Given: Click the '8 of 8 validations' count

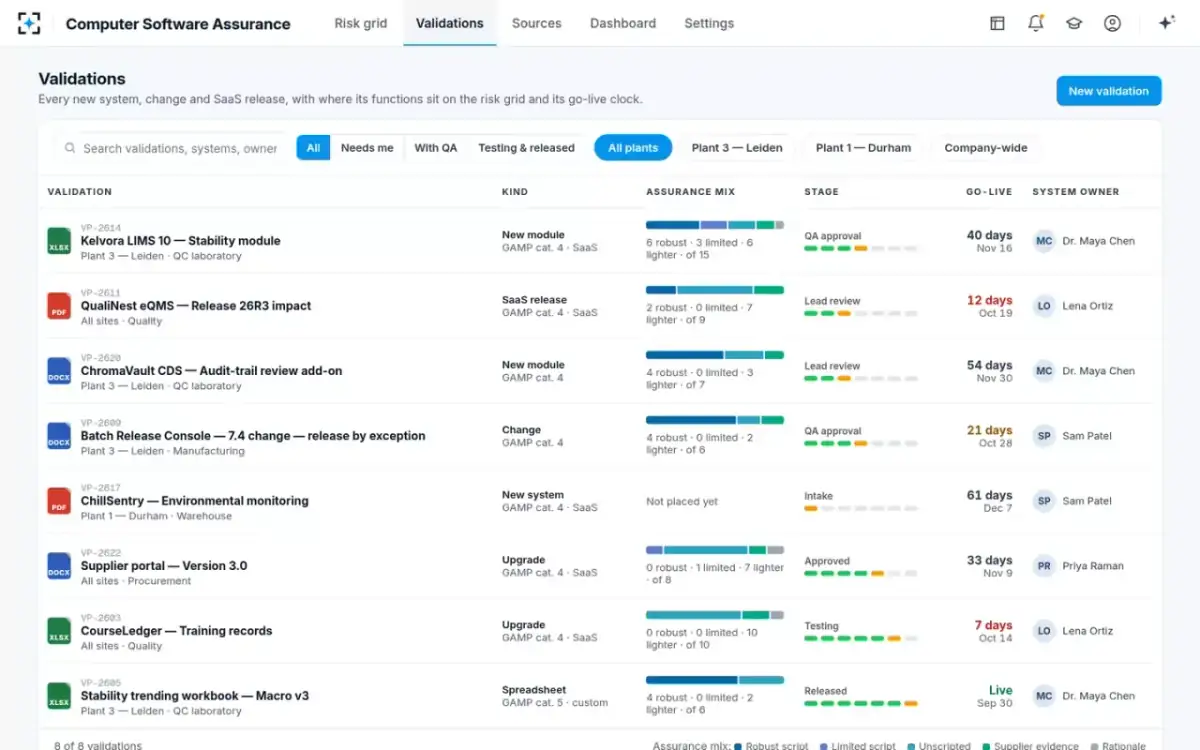Looking at the screenshot, I should [x=97, y=745].
